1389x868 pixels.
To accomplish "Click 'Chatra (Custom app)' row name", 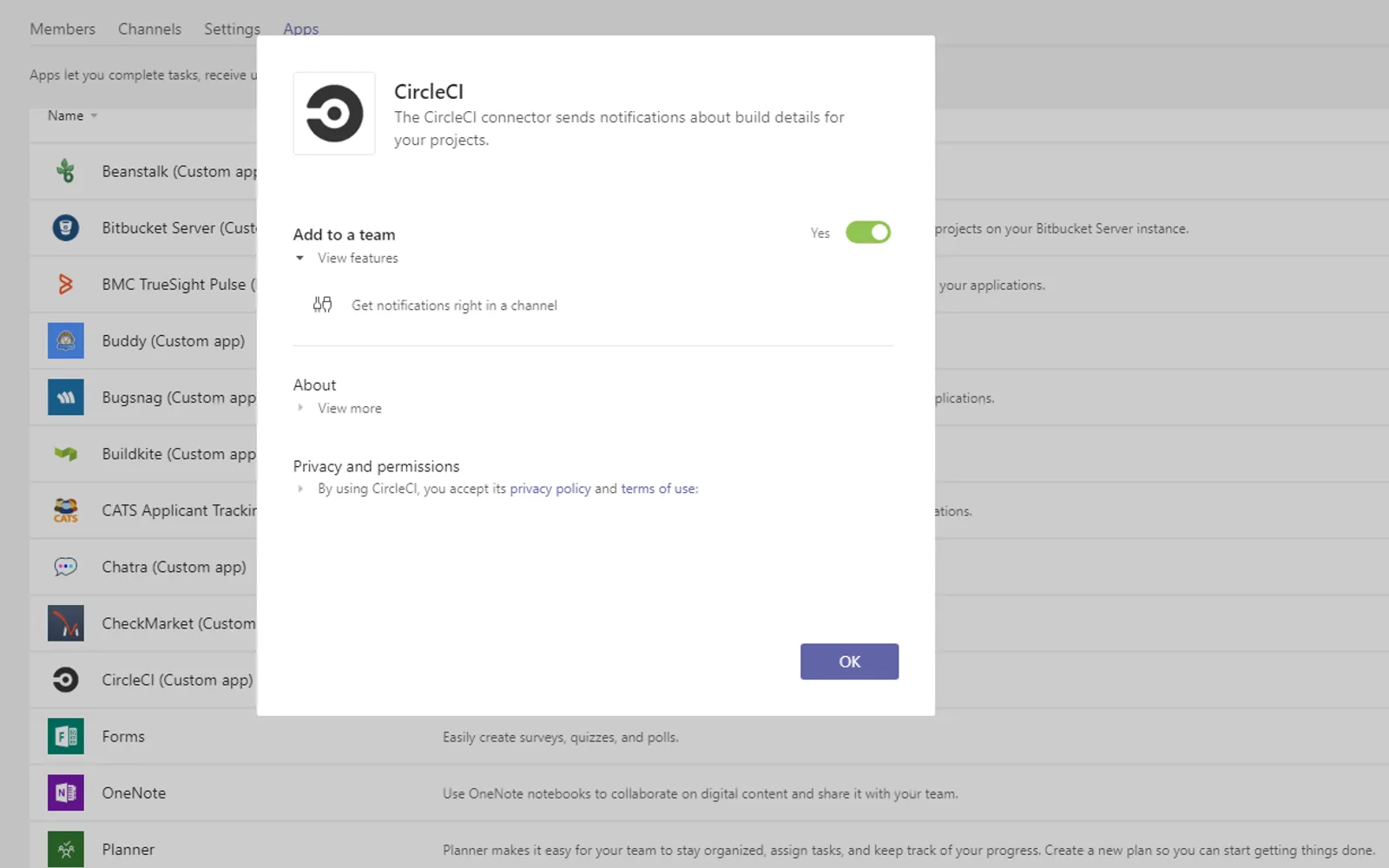I will pos(174,567).
